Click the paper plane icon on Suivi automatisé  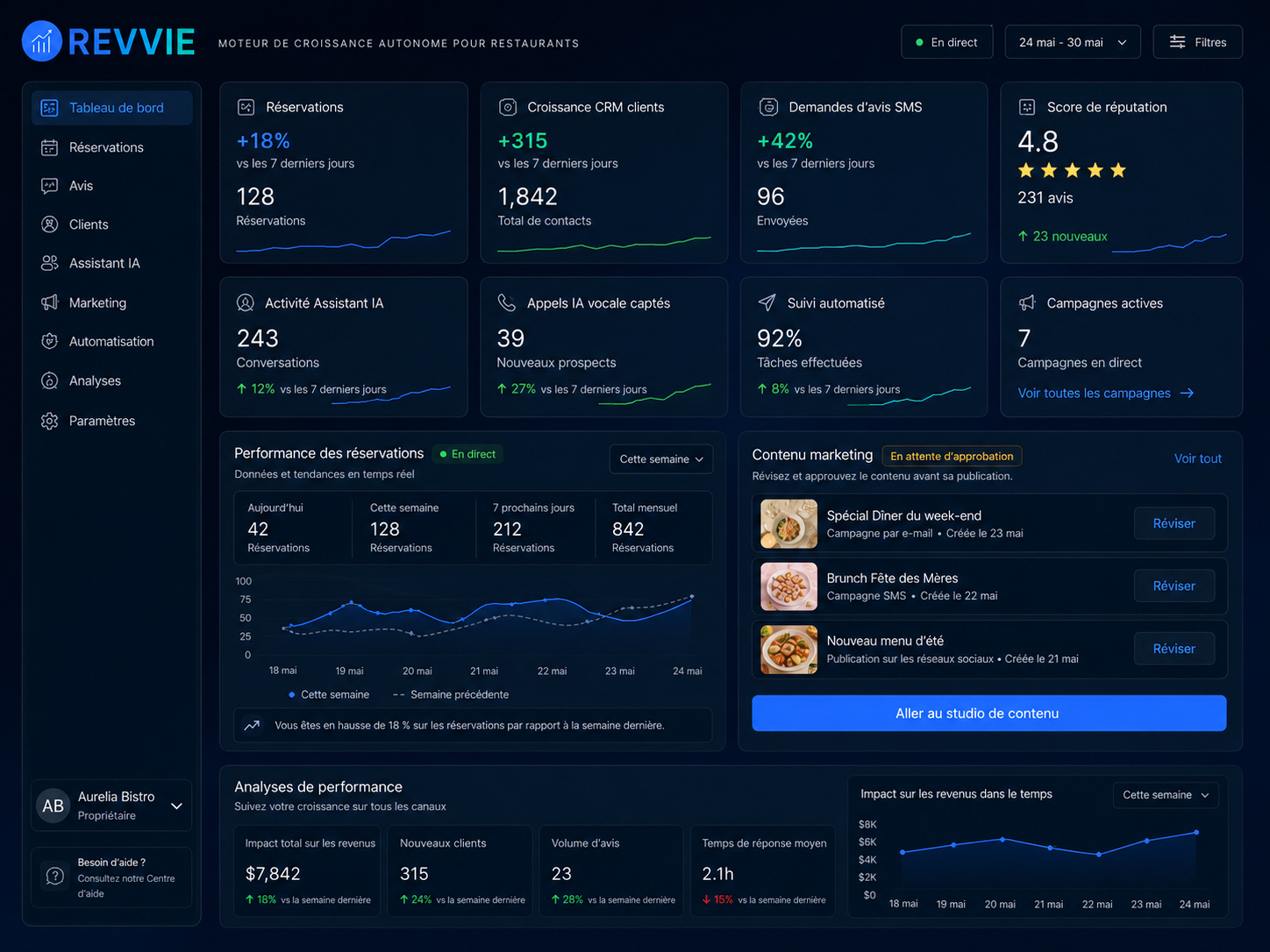pyautogui.click(x=767, y=303)
